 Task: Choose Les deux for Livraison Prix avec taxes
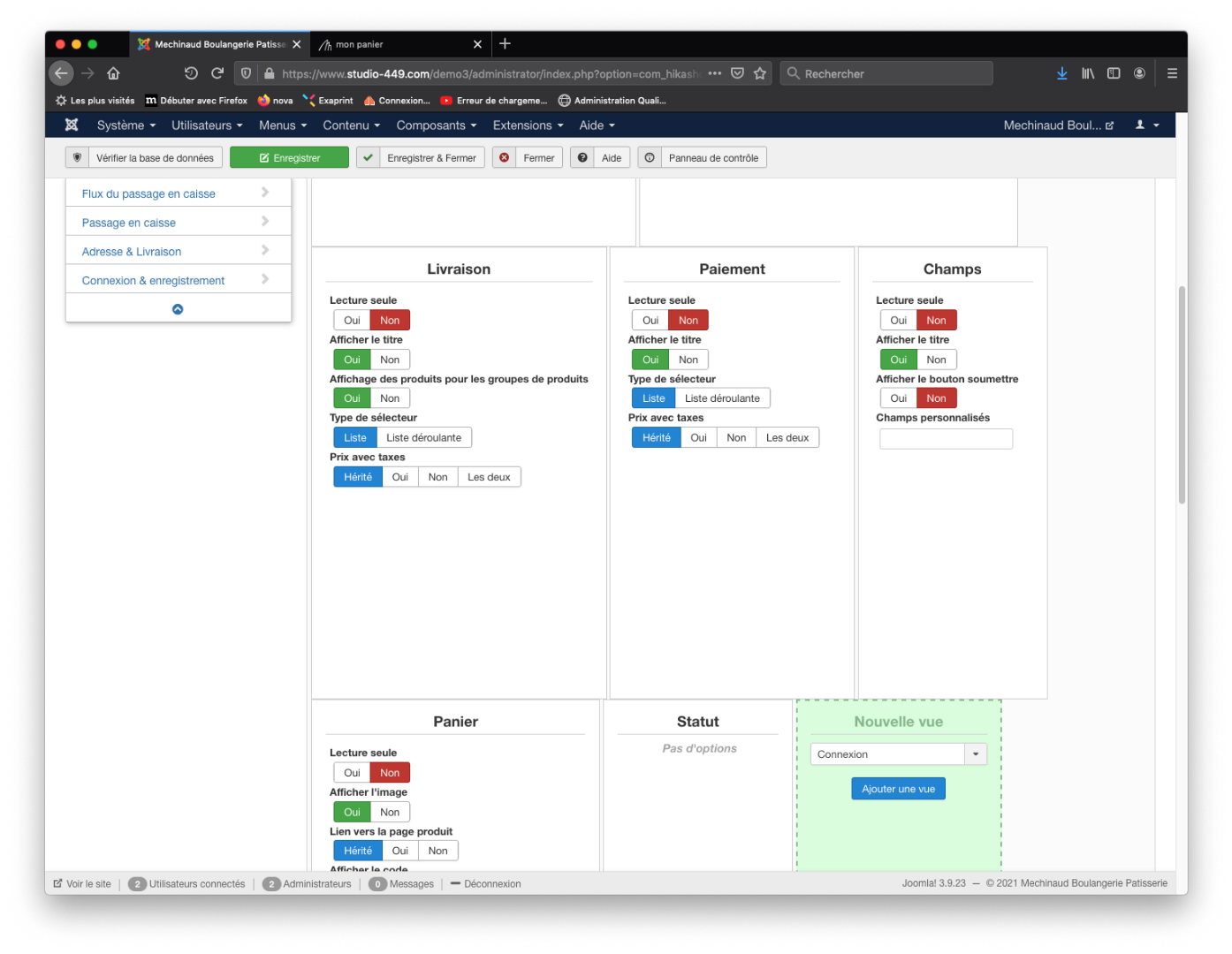(489, 477)
